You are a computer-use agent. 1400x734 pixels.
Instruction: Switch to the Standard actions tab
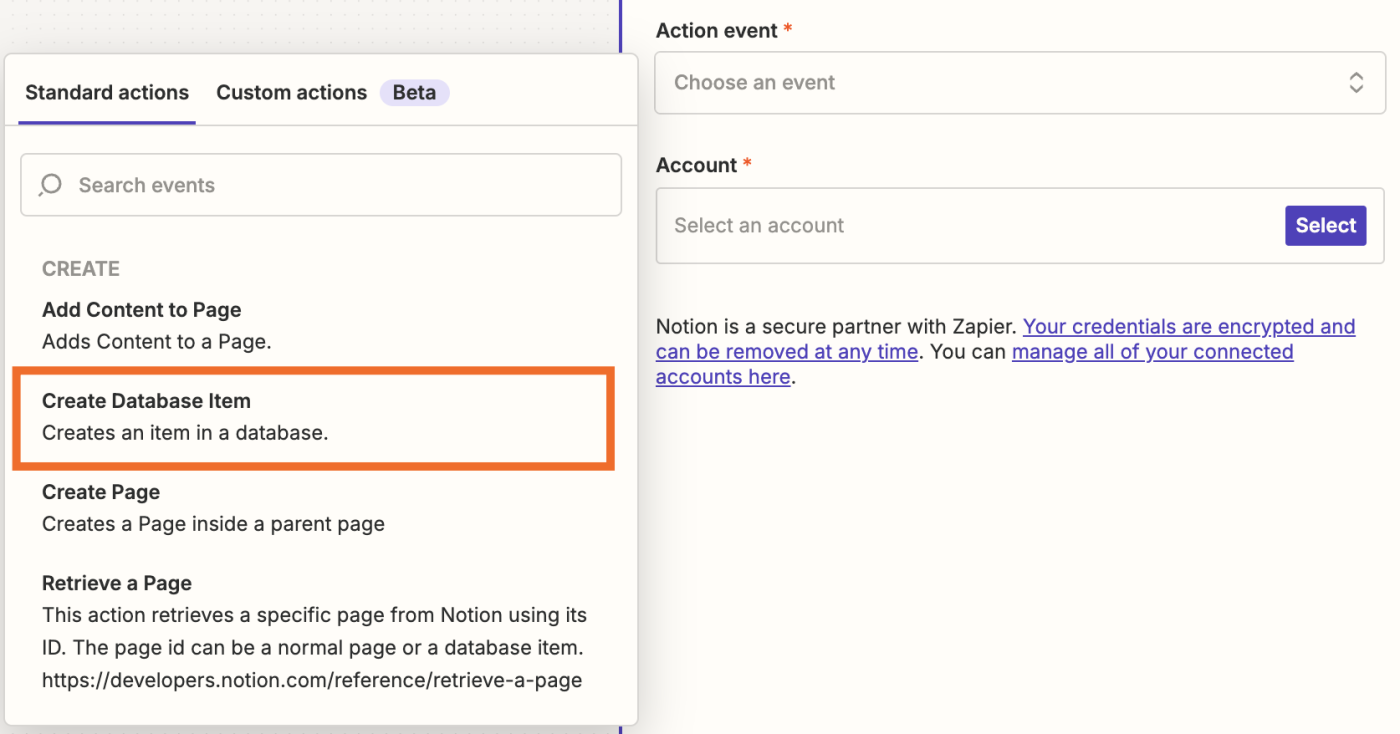pyautogui.click(x=107, y=93)
